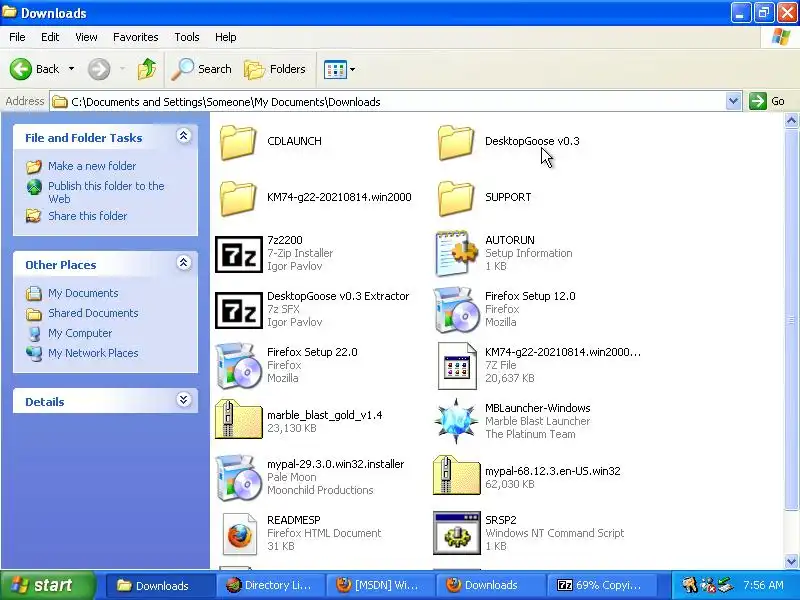Click the Share this folder icon
800x600 pixels.
tap(34, 216)
